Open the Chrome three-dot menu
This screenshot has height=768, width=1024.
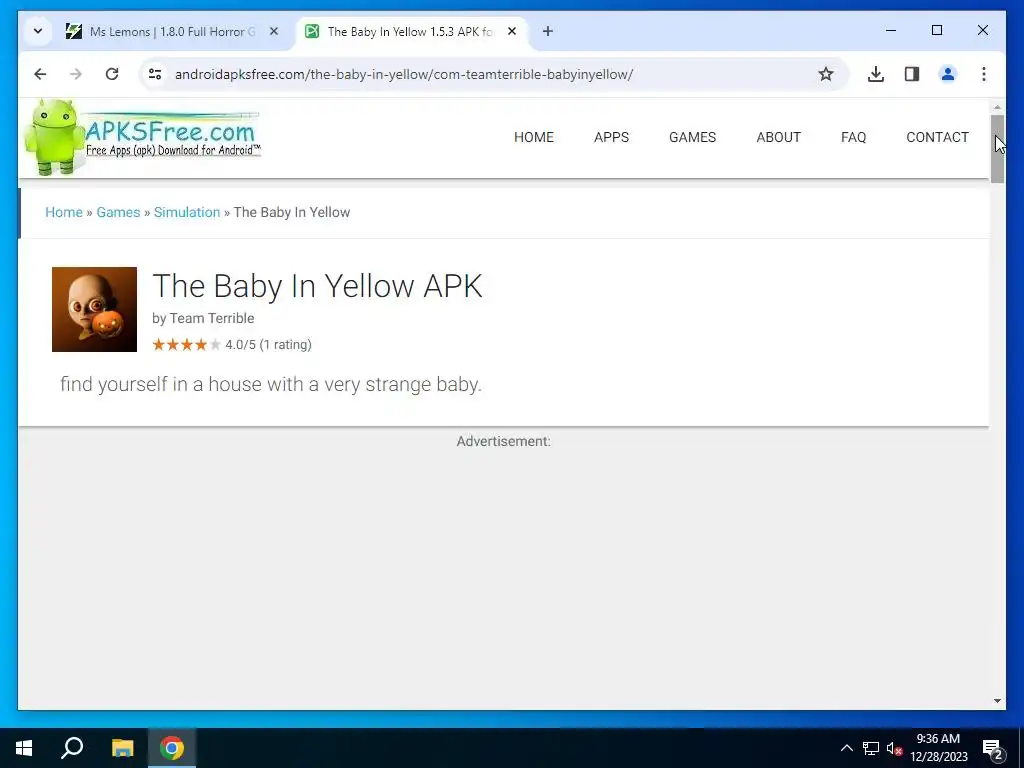[984, 74]
